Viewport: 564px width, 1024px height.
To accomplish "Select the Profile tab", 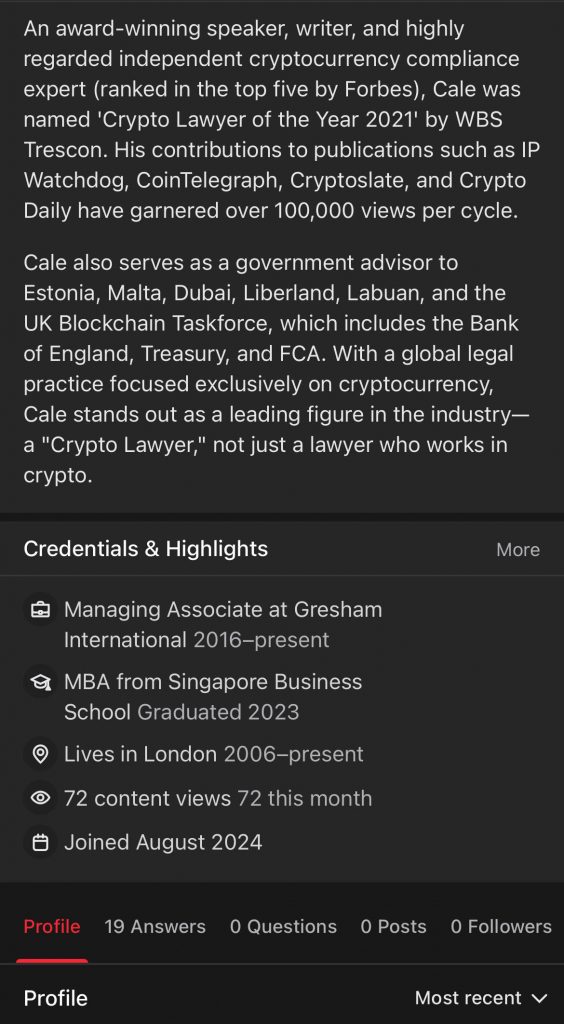I will 52,926.
